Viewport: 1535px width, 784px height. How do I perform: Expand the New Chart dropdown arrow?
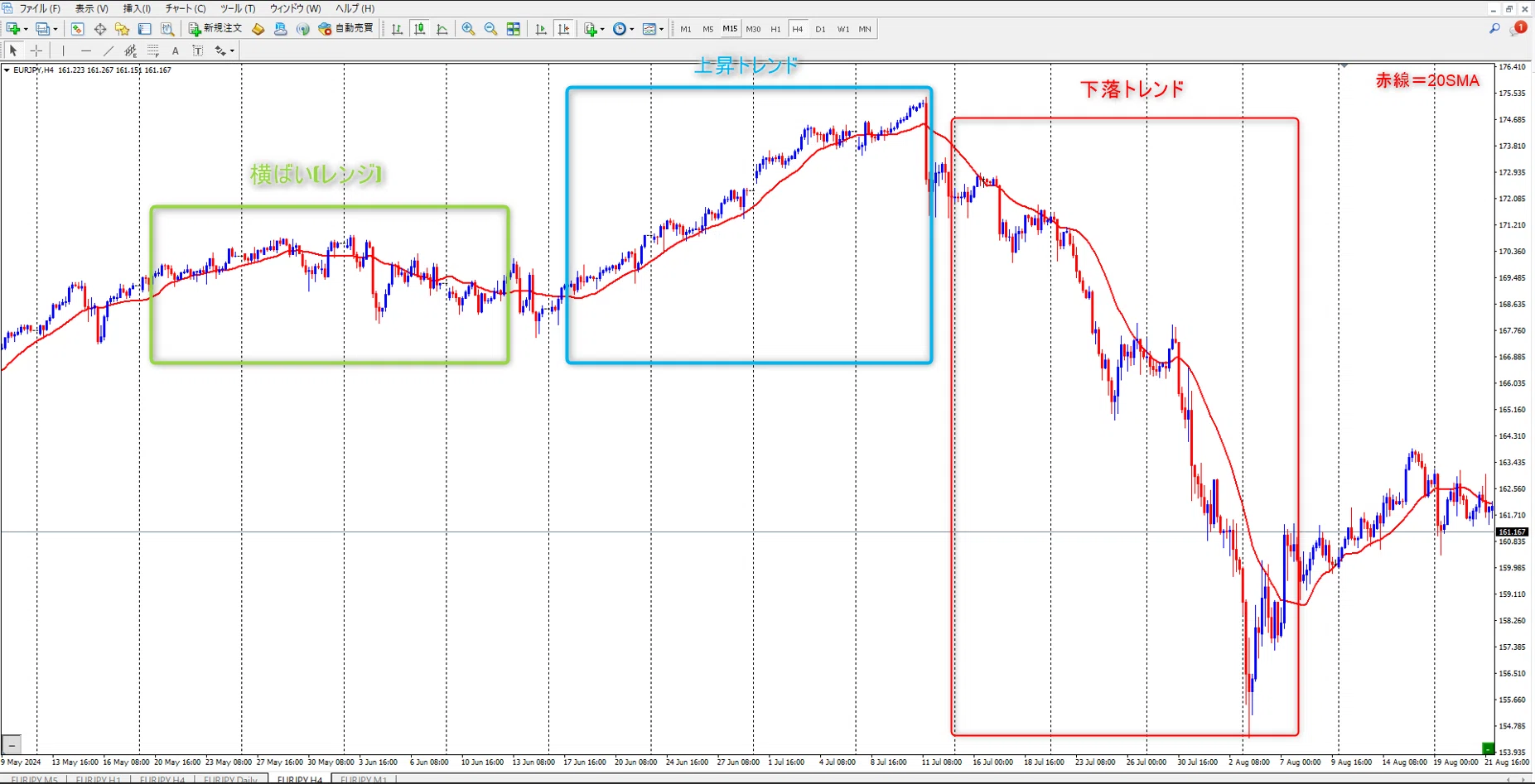pyautogui.click(x=26, y=29)
